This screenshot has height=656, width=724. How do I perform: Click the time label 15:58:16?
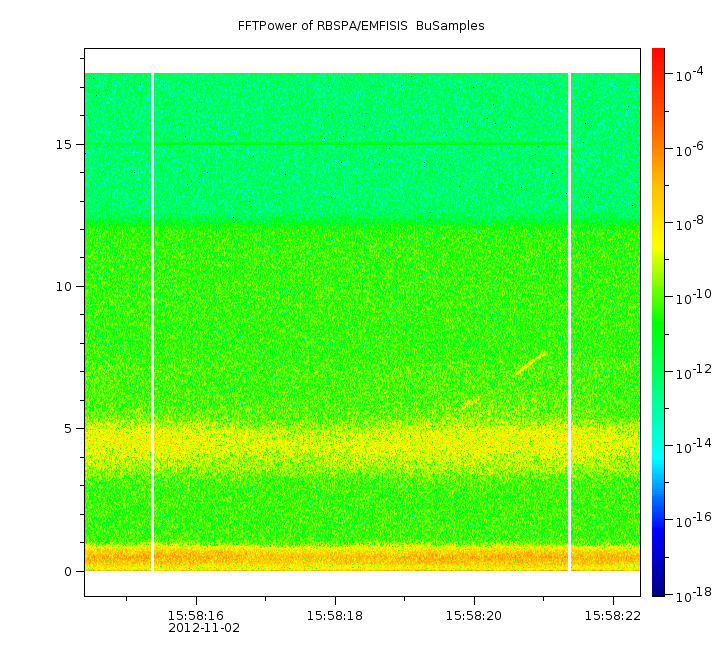196,616
